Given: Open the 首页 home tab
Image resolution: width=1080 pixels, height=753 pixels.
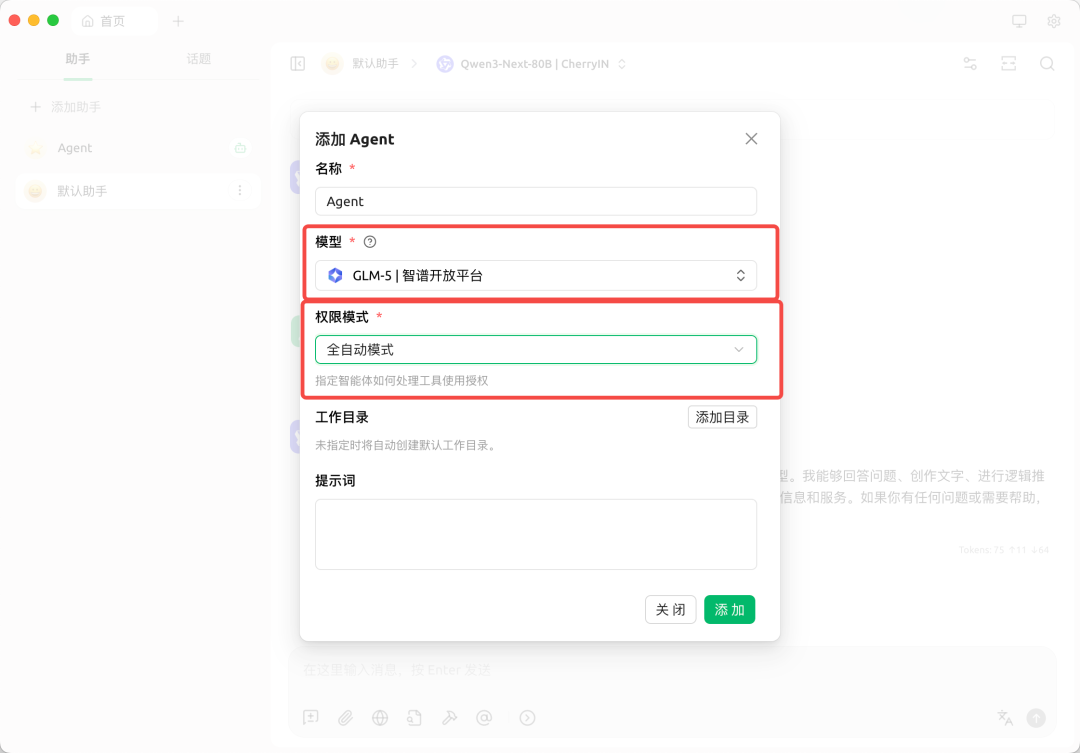Looking at the screenshot, I should (x=114, y=21).
